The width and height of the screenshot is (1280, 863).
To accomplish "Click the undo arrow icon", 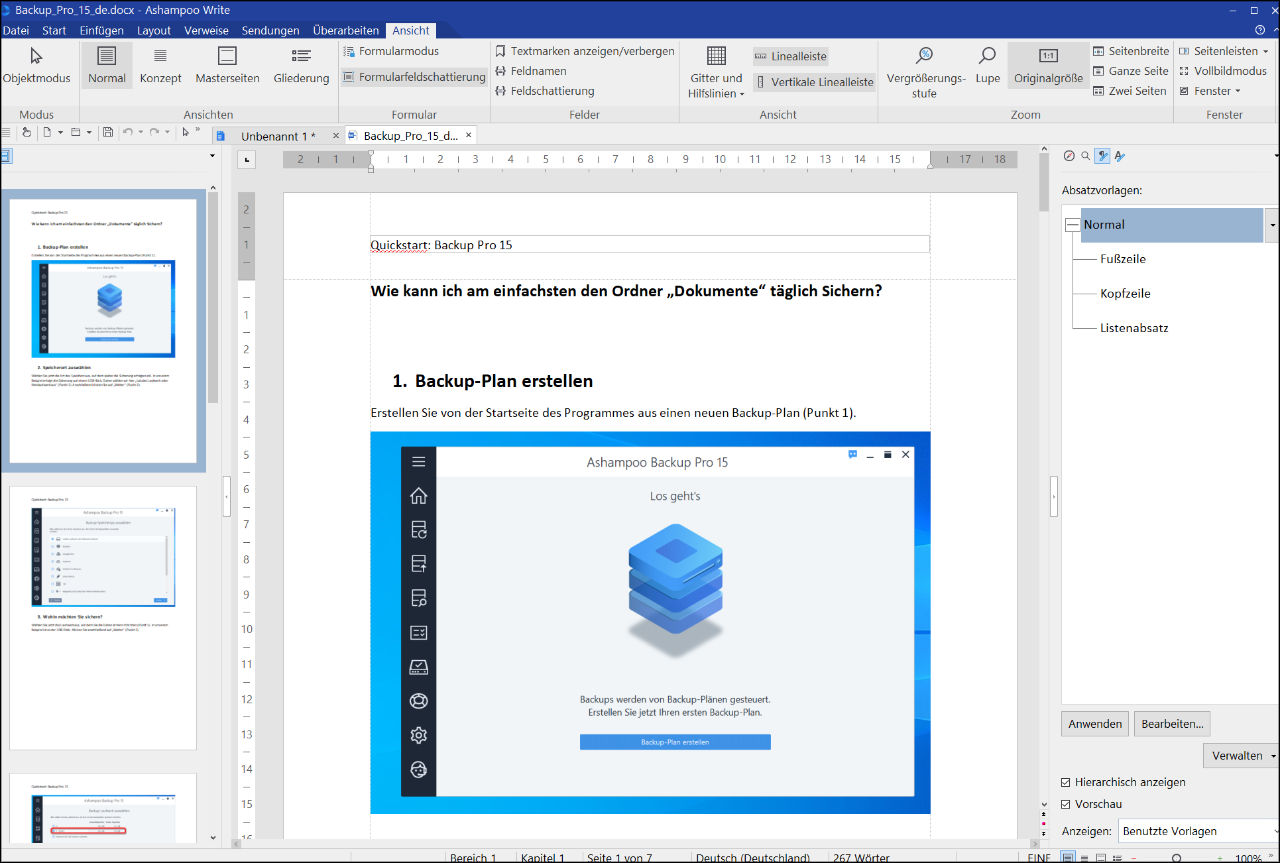I will tap(127, 132).
